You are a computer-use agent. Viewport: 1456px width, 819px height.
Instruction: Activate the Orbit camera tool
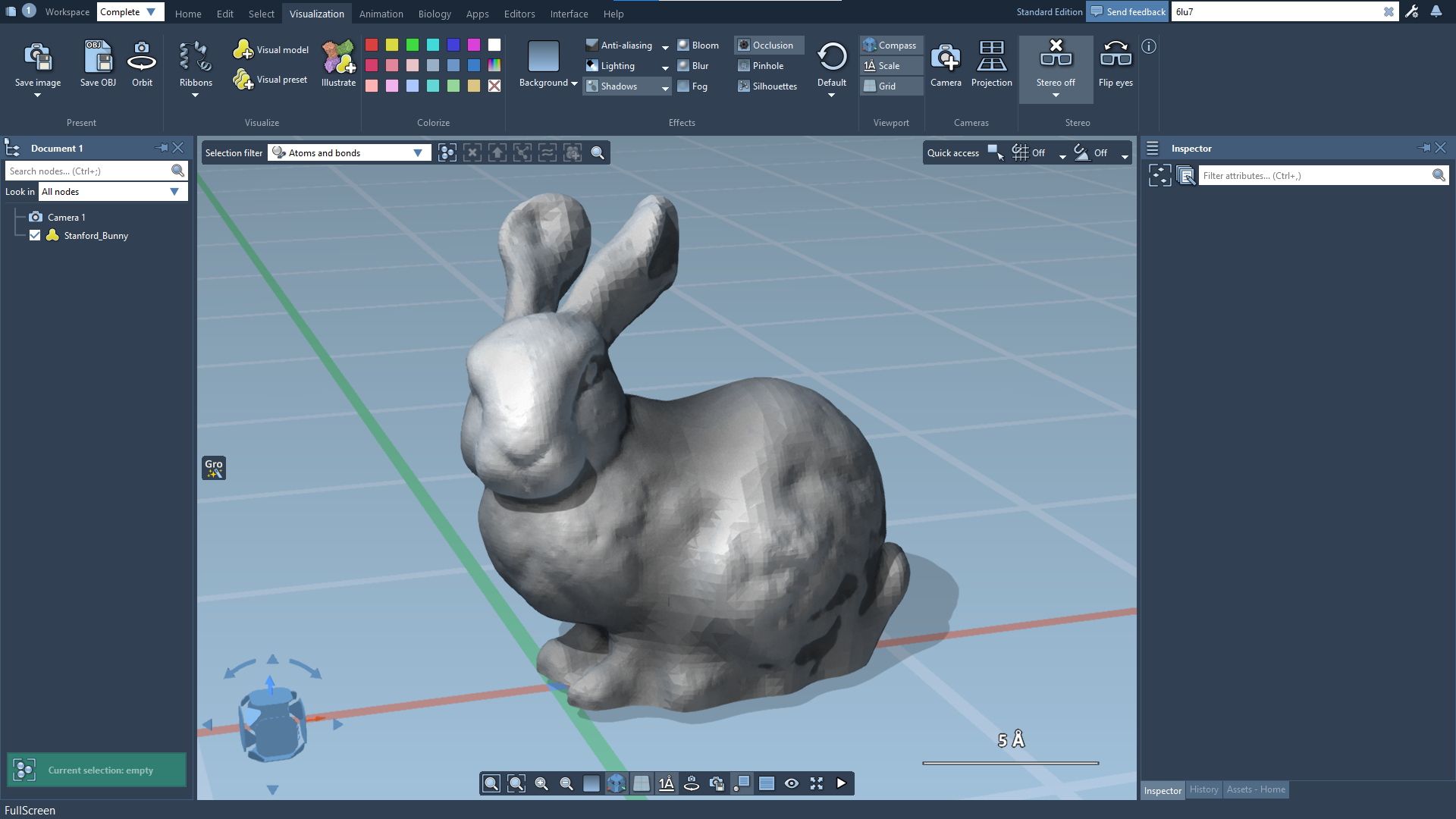(142, 57)
